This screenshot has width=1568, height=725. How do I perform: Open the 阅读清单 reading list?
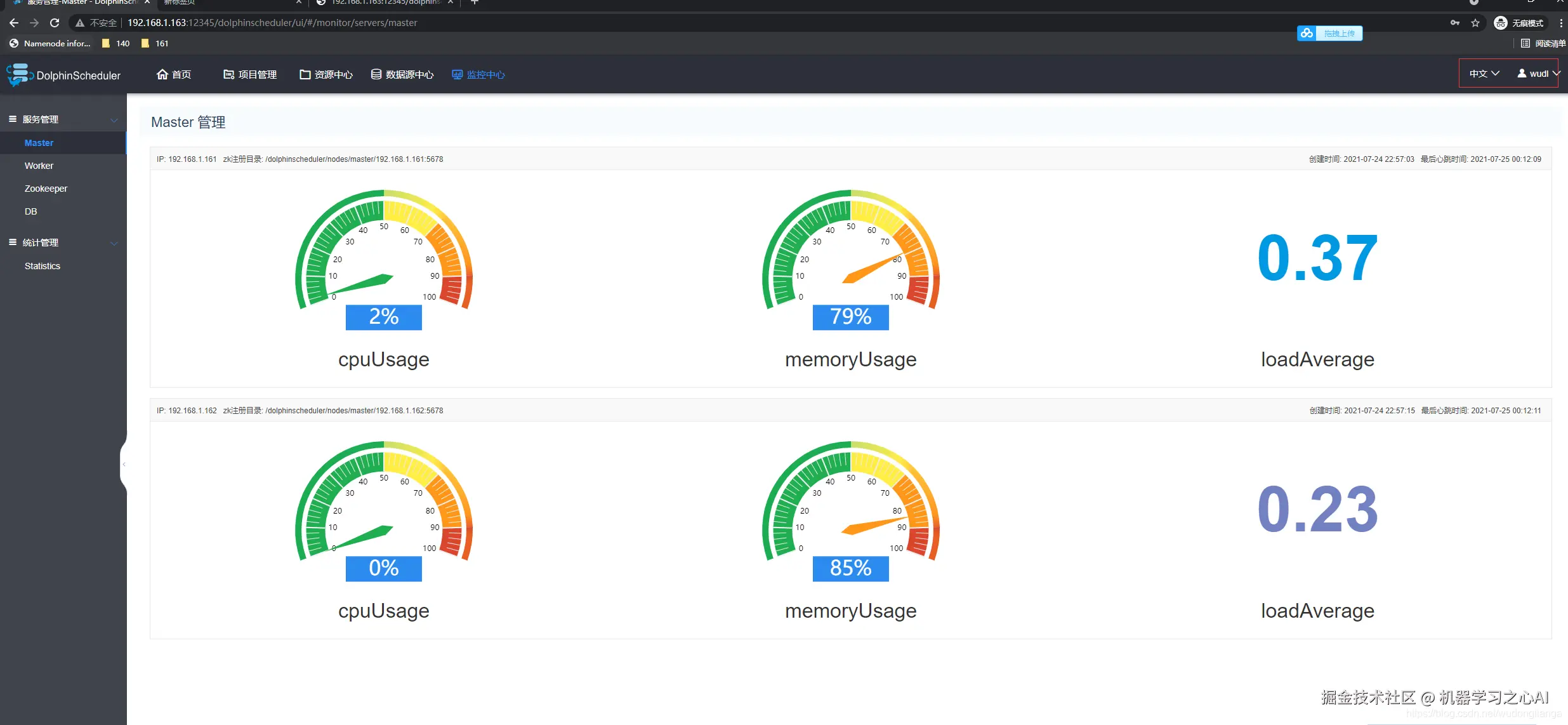[x=1543, y=43]
